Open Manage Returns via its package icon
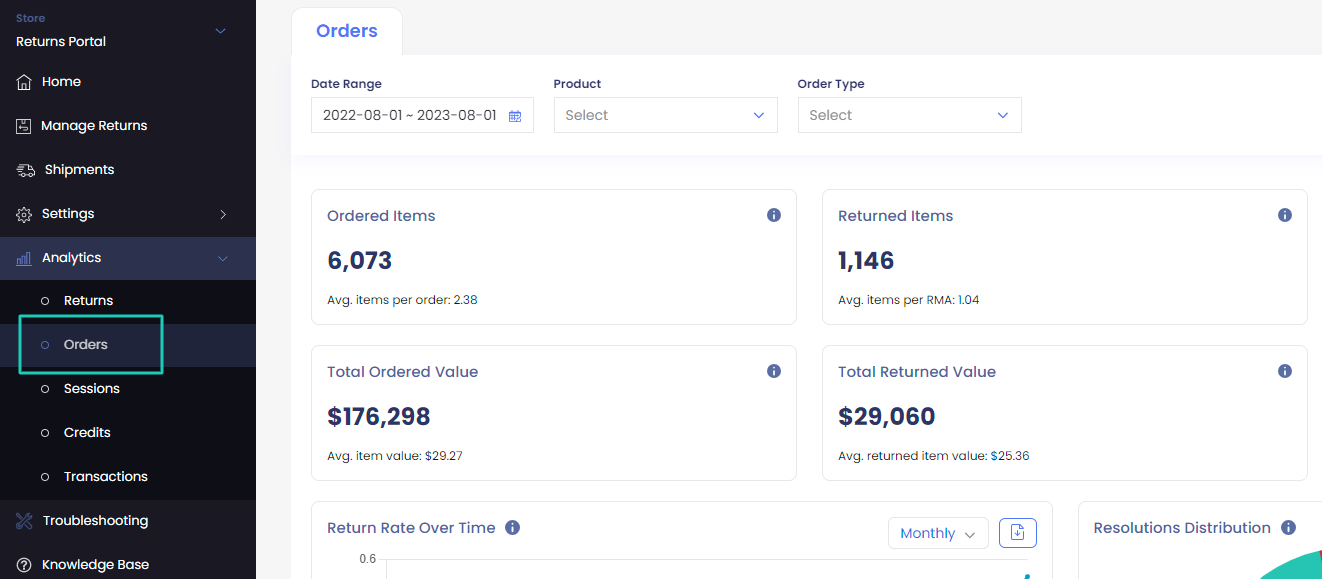 tap(23, 125)
